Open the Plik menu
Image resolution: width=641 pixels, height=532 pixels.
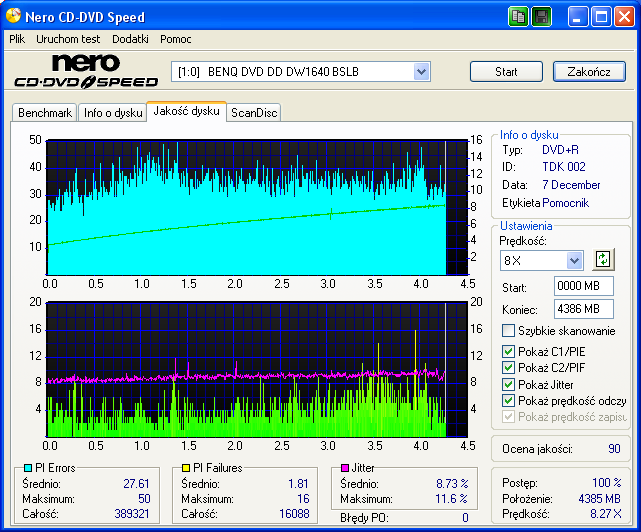pos(17,39)
